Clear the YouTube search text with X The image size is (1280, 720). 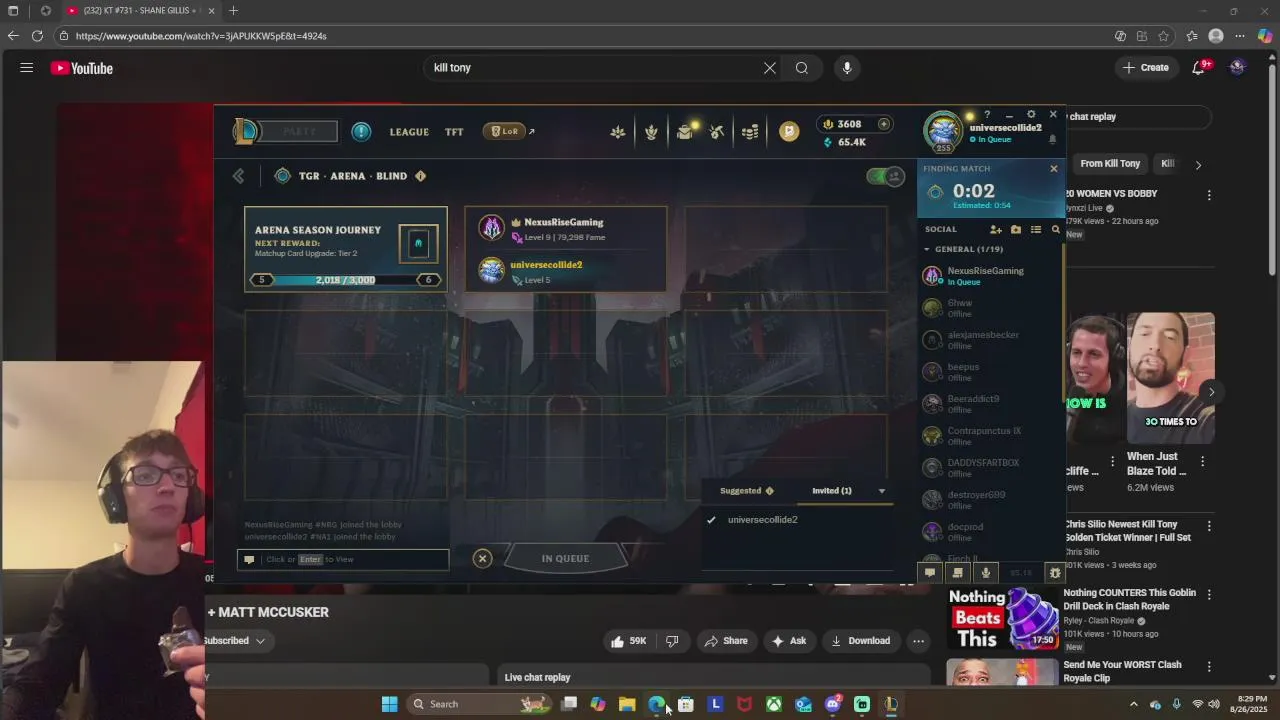(770, 68)
